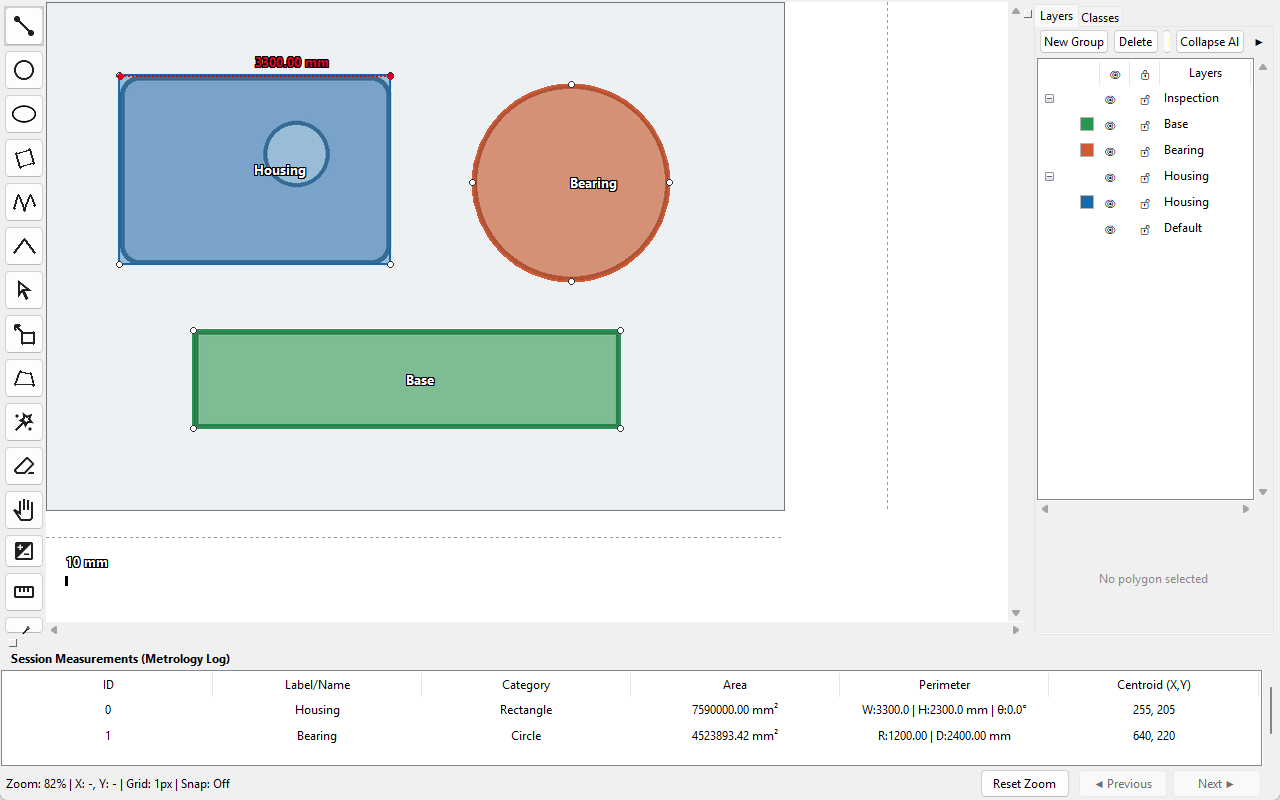Image resolution: width=1280 pixels, height=800 pixels.
Task: Click the canvas horizontal scrollbar right arrow
Action: point(1016,630)
